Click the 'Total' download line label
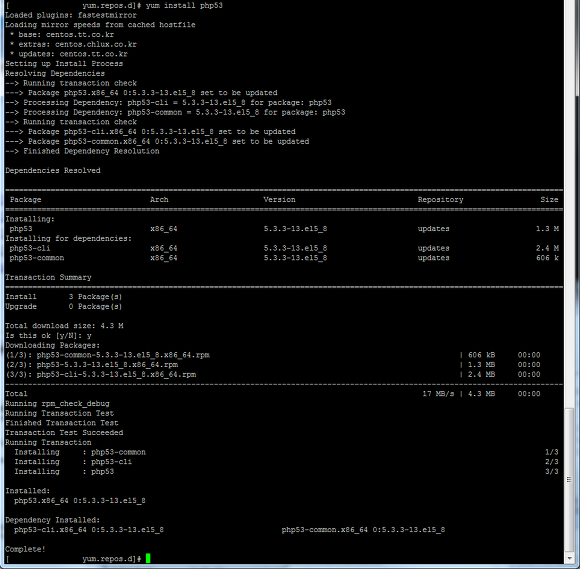This screenshot has height=569, width=580. 16,394
